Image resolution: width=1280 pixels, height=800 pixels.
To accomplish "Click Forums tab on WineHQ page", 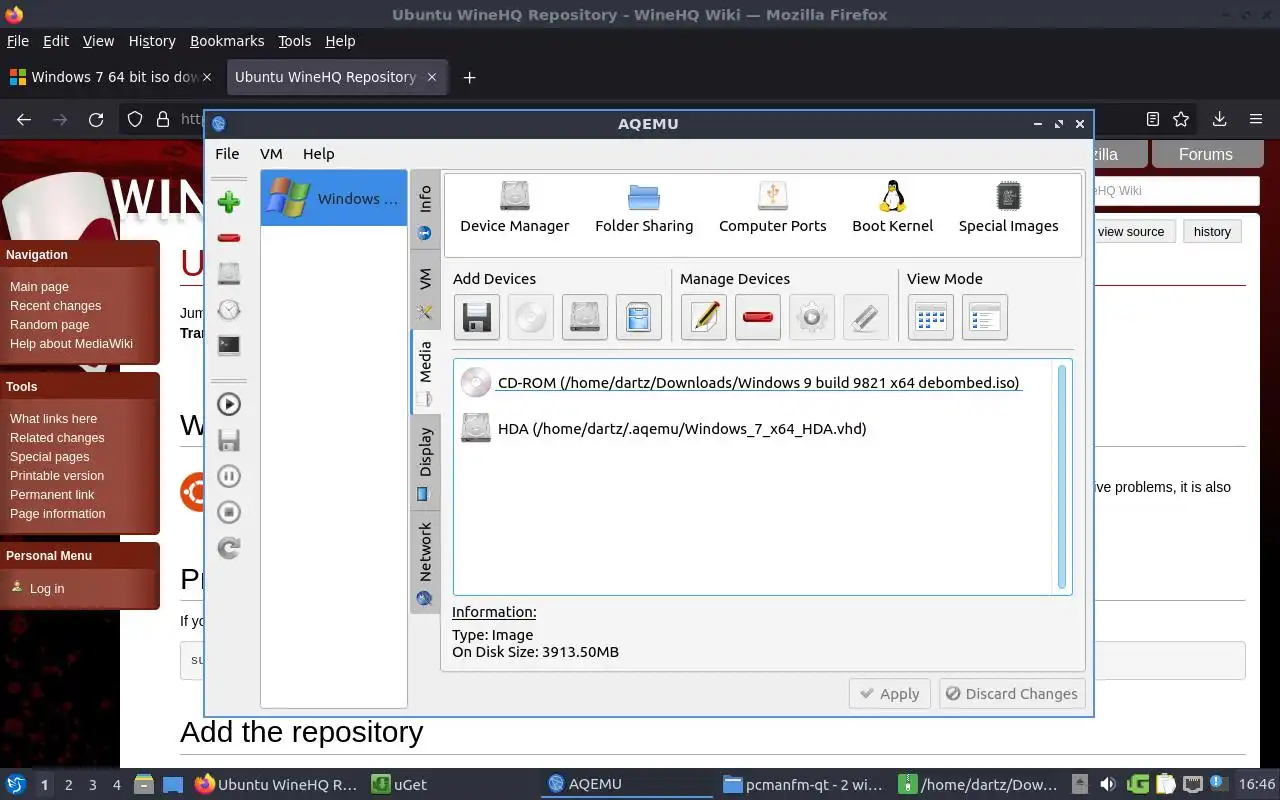I will (x=1206, y=154).
